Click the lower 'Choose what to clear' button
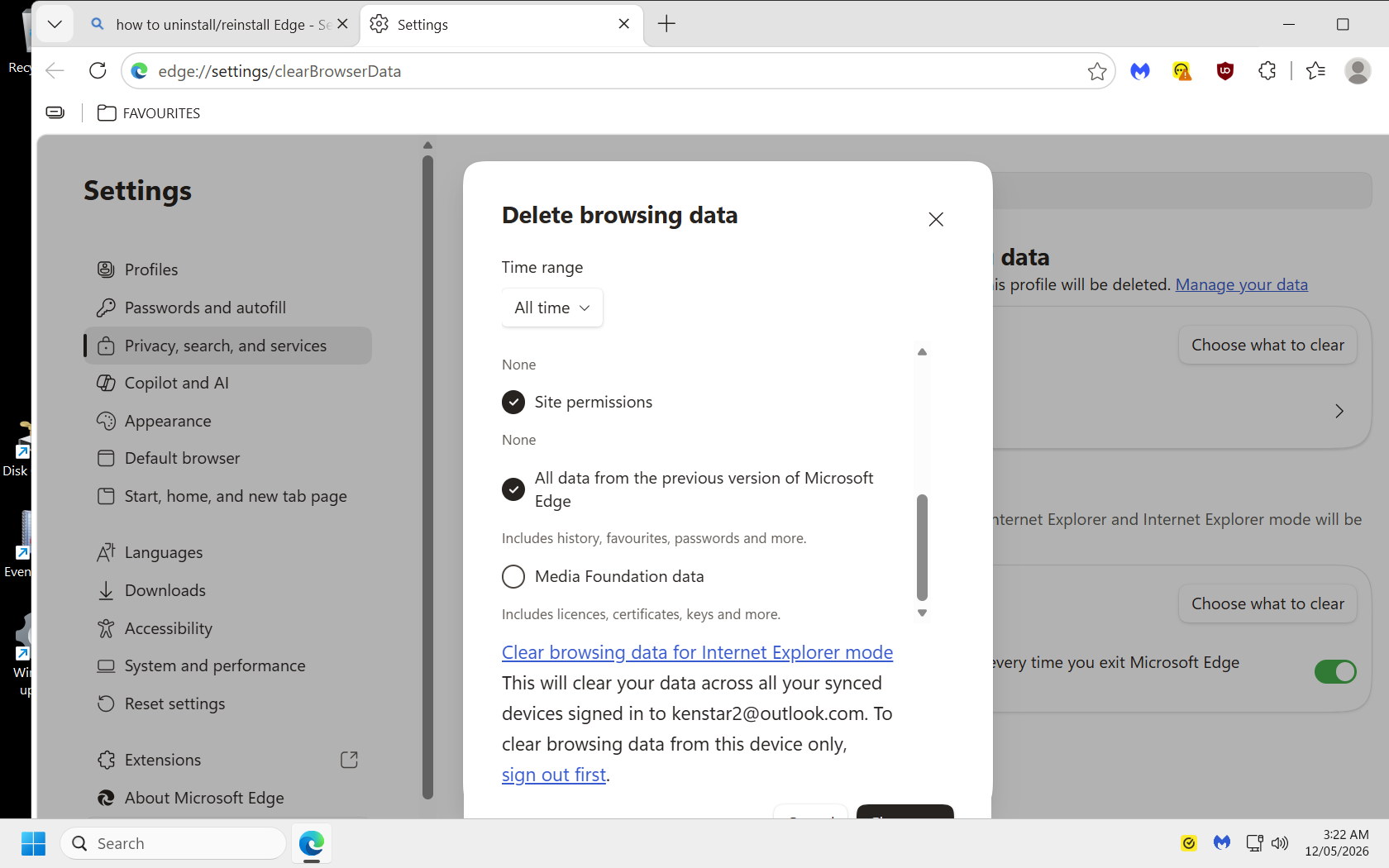 [1267, 603]
